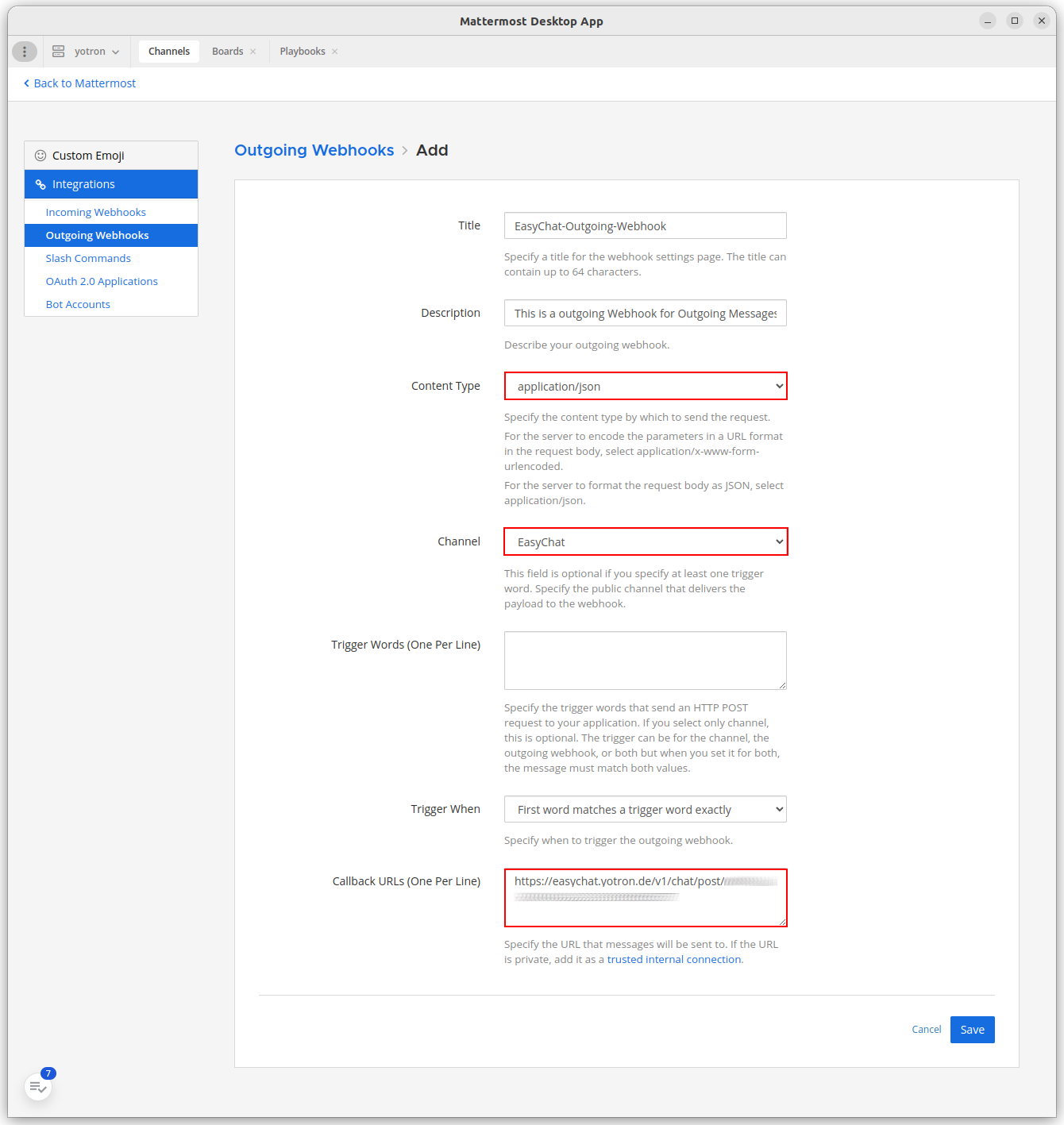Select Outgoing Webhooks sidebar item
Screen dimensions: 1064x1125
(111, 236)
